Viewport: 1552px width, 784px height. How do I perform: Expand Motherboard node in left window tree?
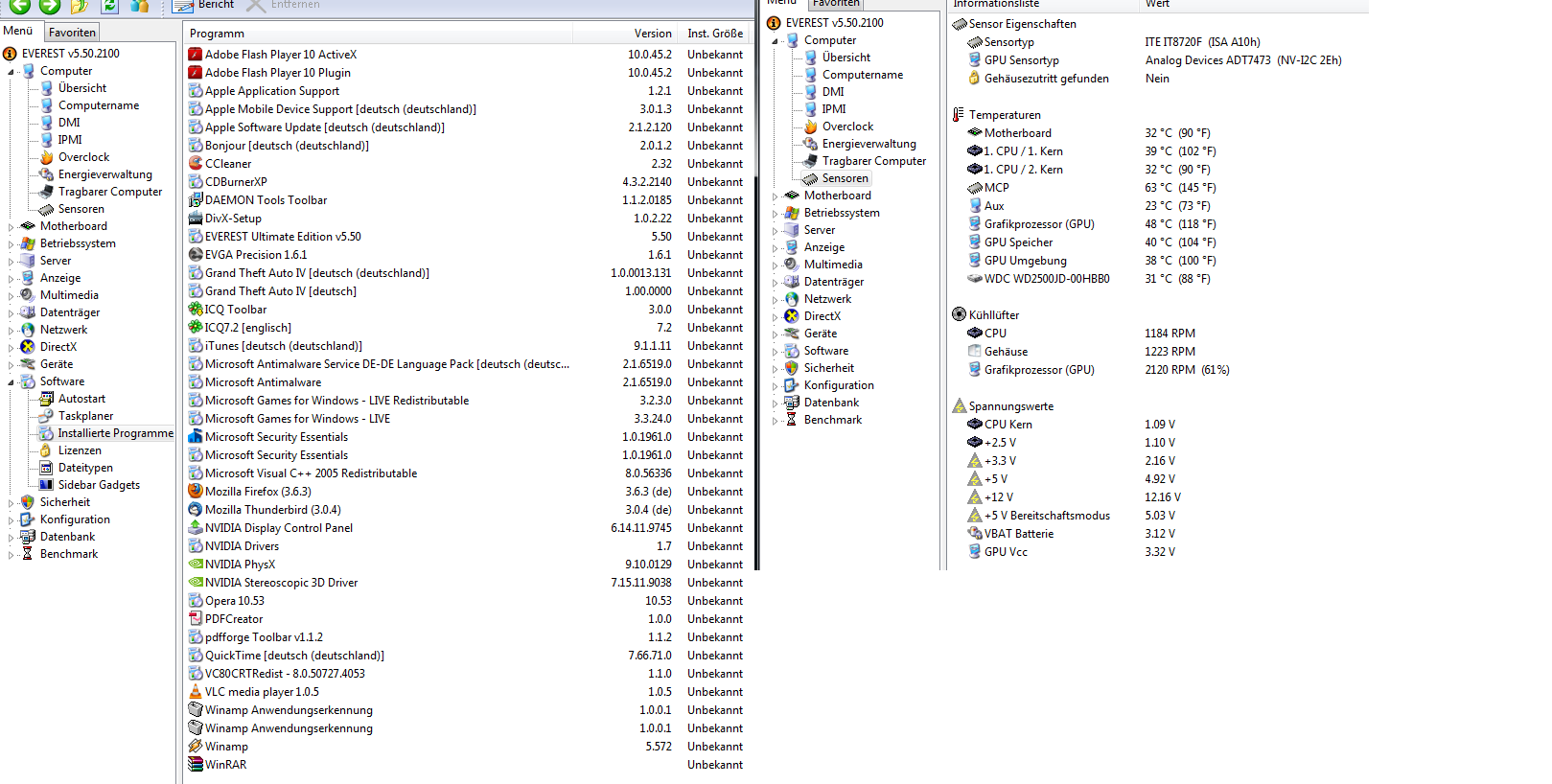[x=11, y=227]
